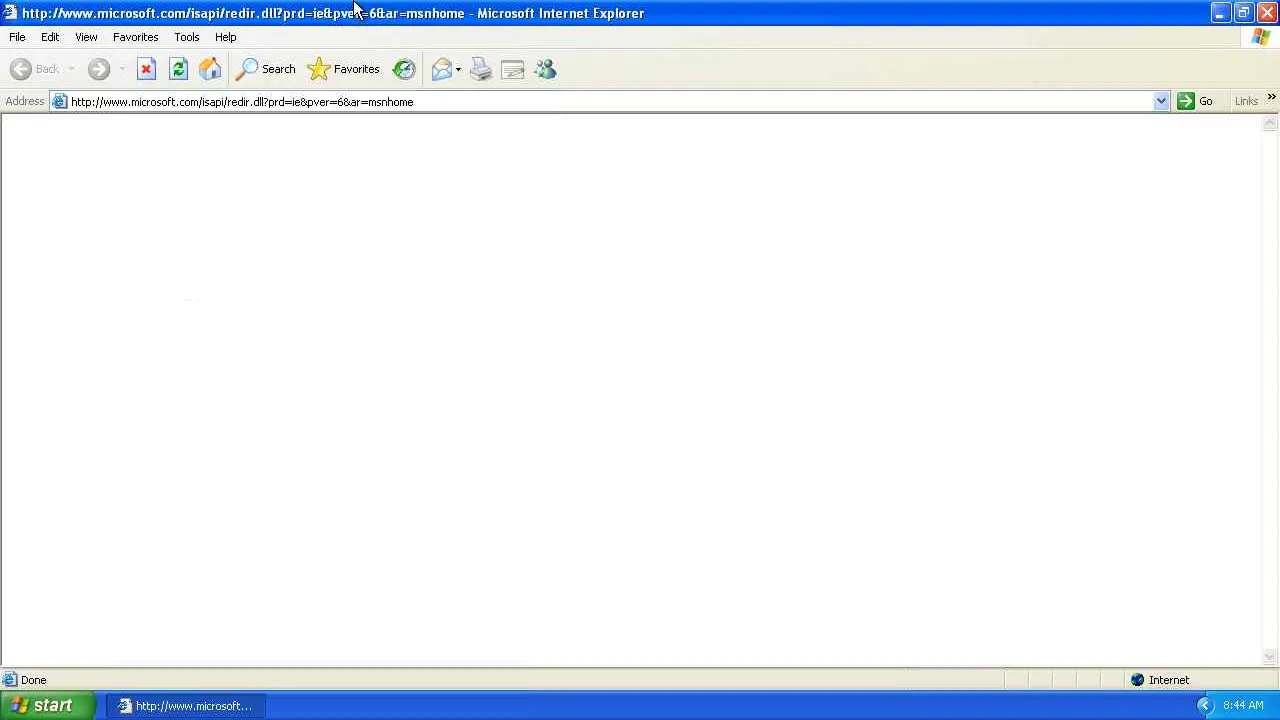Restore down the Internet Explorer window
The height and width of the screenshot is (720, 1280).
1243,13
